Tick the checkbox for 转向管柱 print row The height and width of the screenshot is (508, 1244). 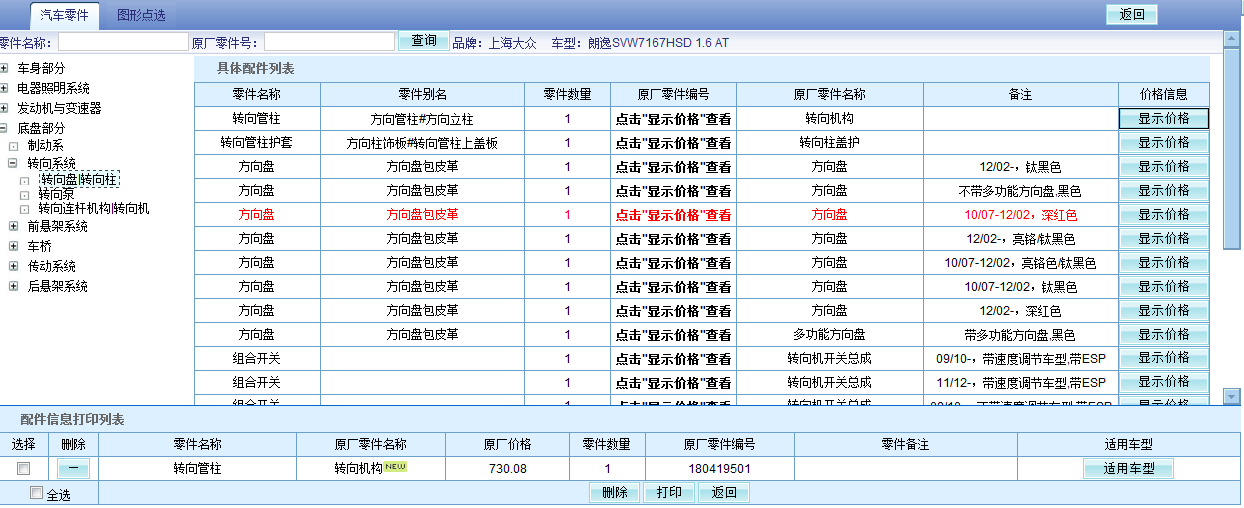(24, 468)
